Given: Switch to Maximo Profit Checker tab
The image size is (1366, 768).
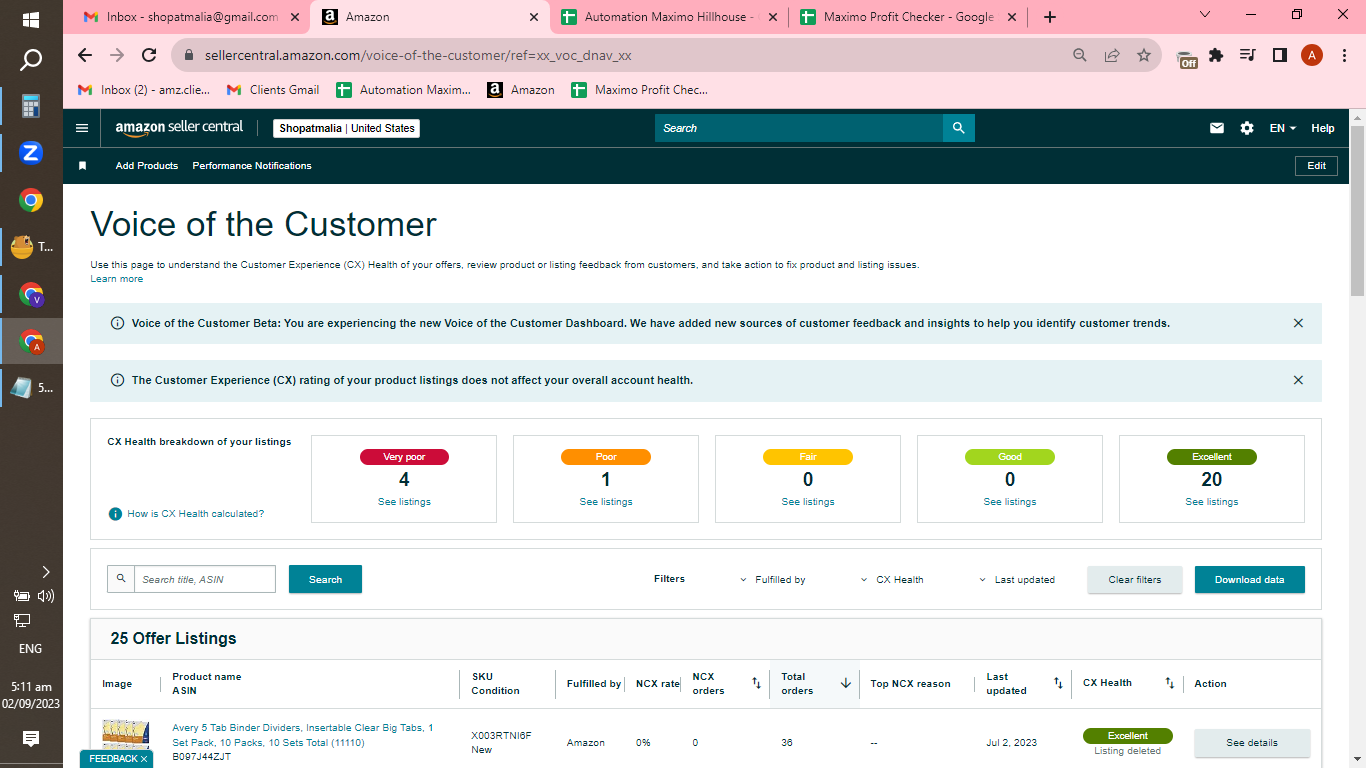Looking at the screenshot, I should pyautogui.click(x=907, y=17).
